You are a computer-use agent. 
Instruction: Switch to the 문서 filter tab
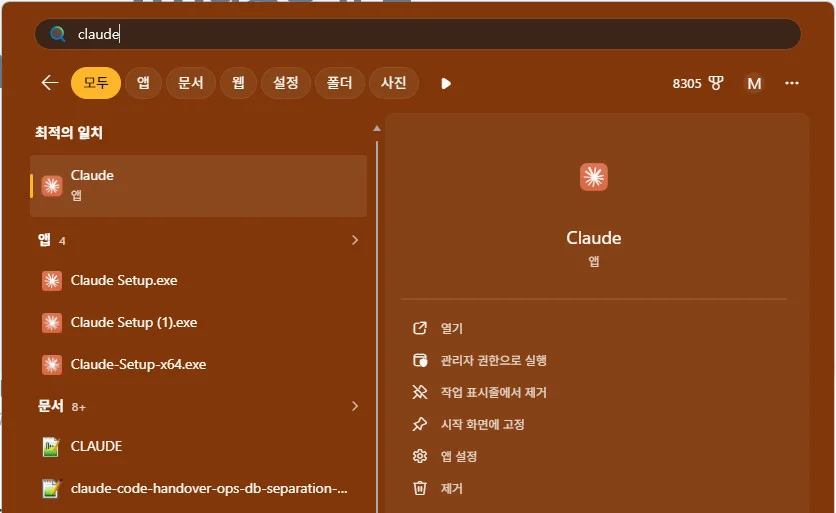(x=190, y=83)
